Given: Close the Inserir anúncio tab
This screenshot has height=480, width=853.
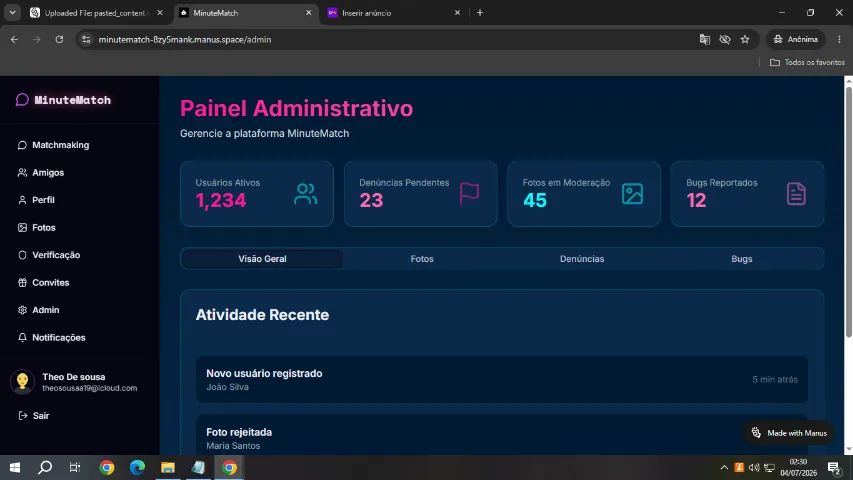Looking at the screenshot, I should pyautogui.click(x=457, y=13).
